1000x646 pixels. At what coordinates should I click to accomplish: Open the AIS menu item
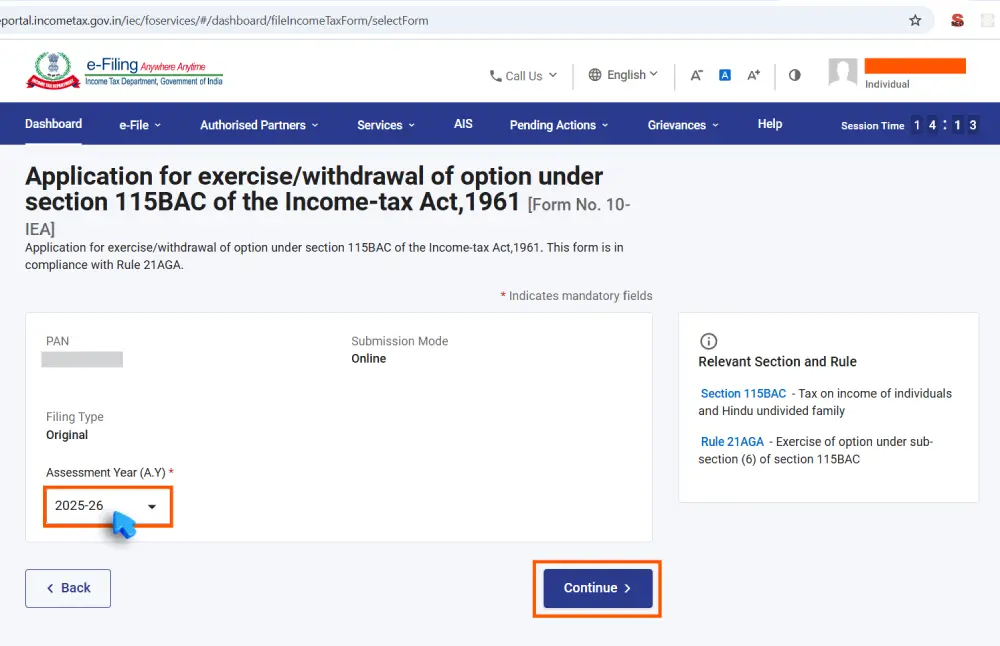(463, 124)
